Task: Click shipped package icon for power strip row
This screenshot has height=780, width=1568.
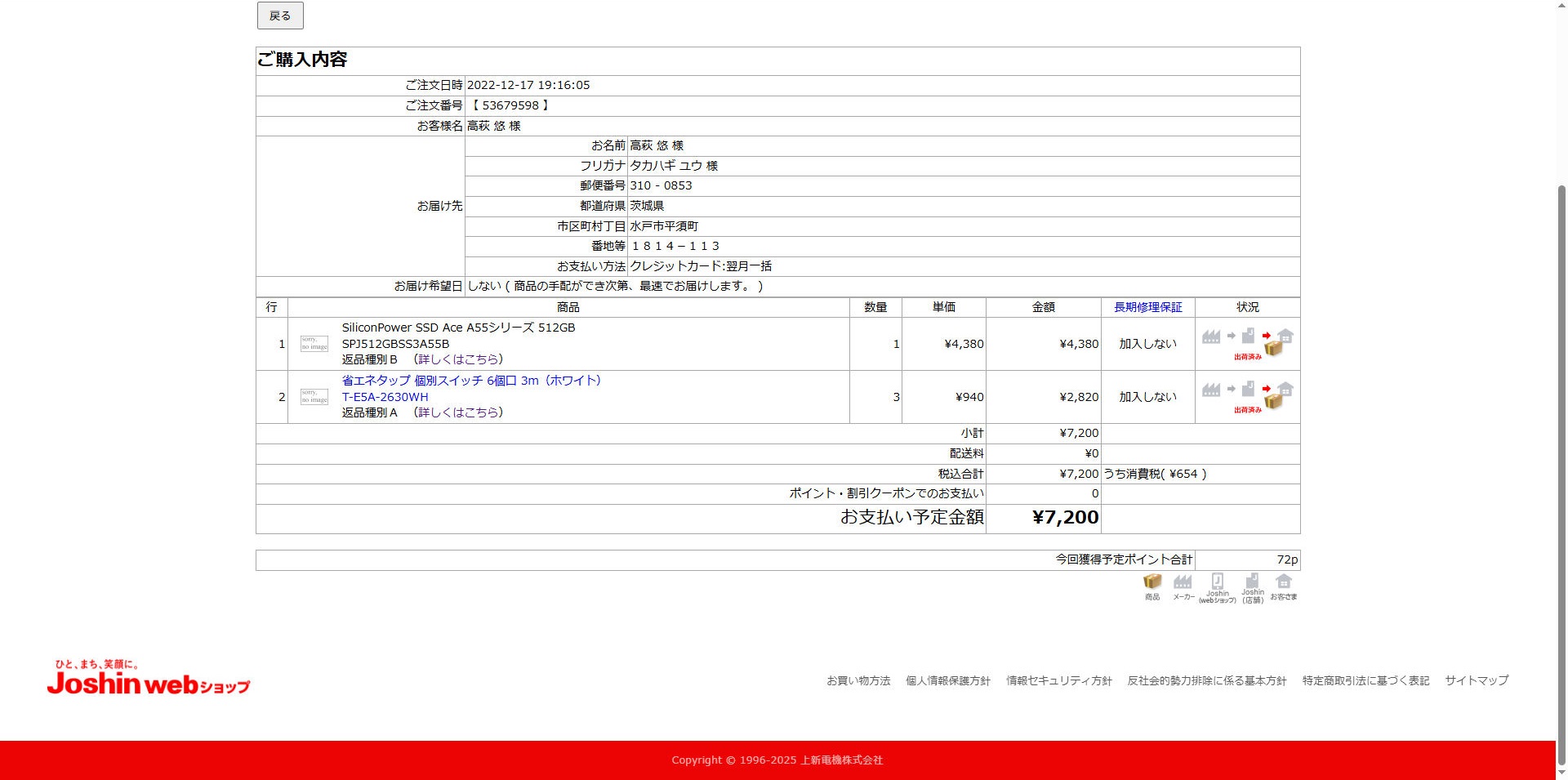Action: [x=1274, y=399]
